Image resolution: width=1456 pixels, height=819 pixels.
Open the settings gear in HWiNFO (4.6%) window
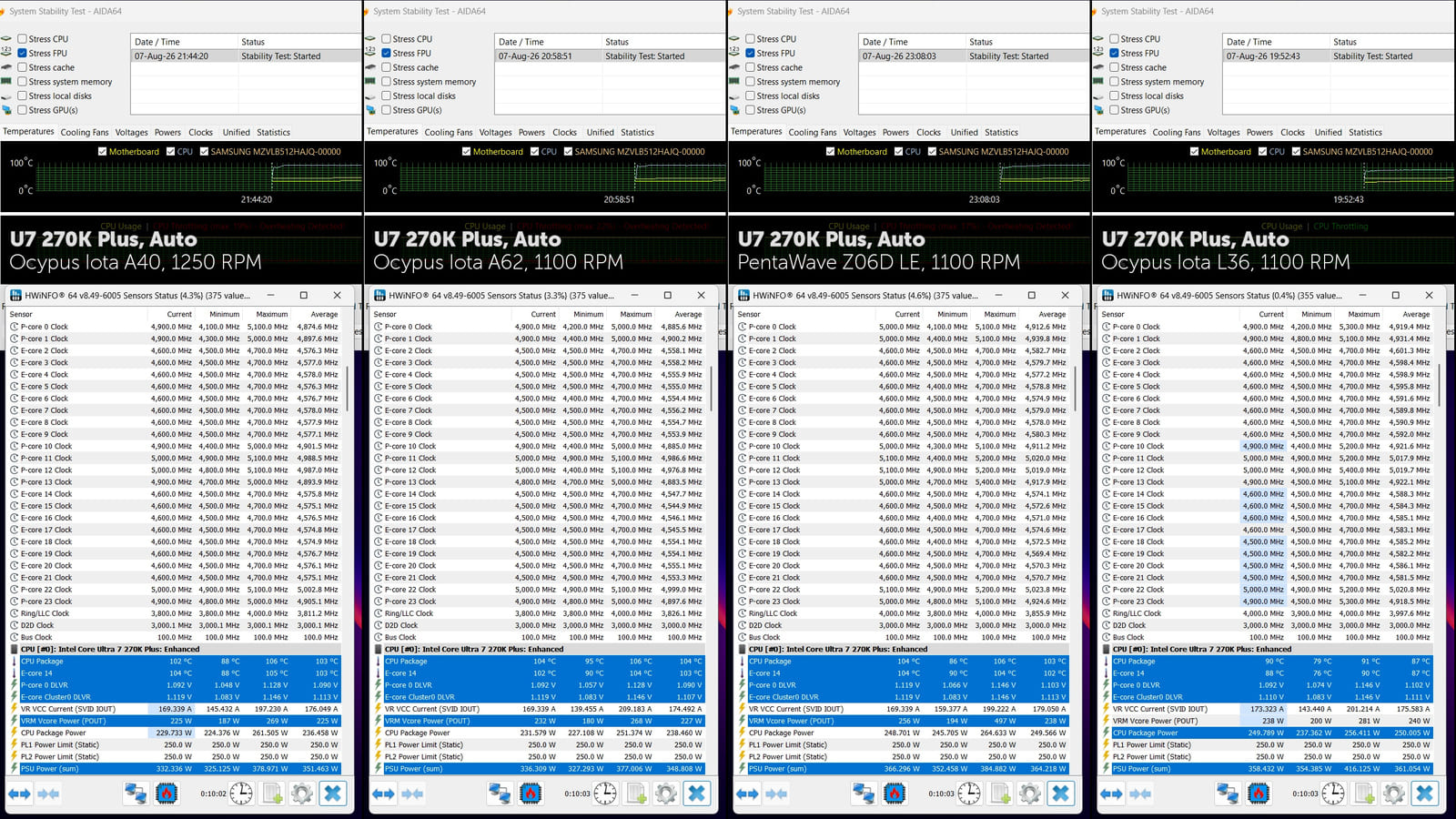(1030, 794)
